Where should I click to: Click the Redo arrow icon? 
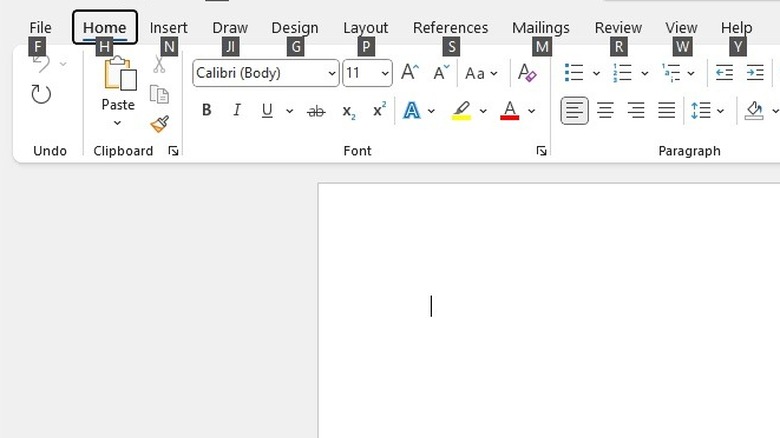pyautogui.click(x=40, y=95)
